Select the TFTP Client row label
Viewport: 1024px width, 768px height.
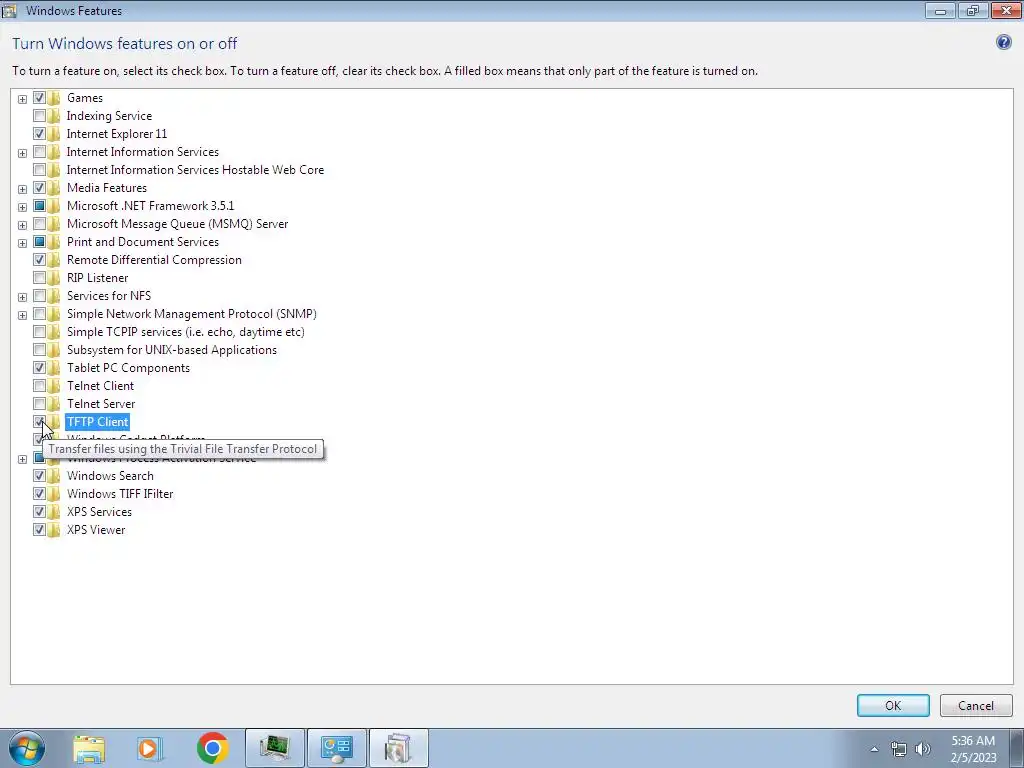click(x=97, y=422)
